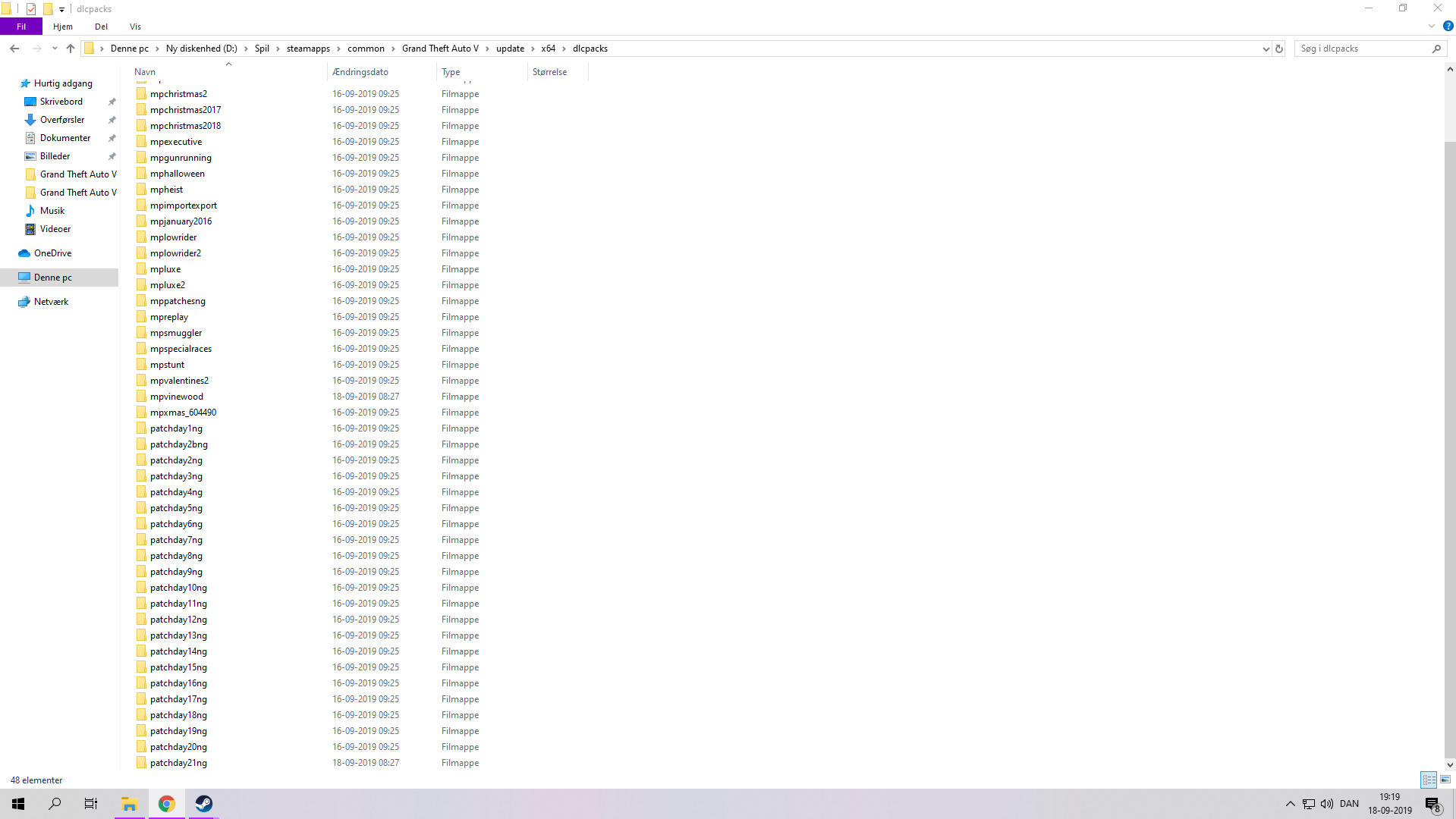Select Netværk in the navigation pane
Viewport: 1456px width, 819px height.
tap(52, 302)
